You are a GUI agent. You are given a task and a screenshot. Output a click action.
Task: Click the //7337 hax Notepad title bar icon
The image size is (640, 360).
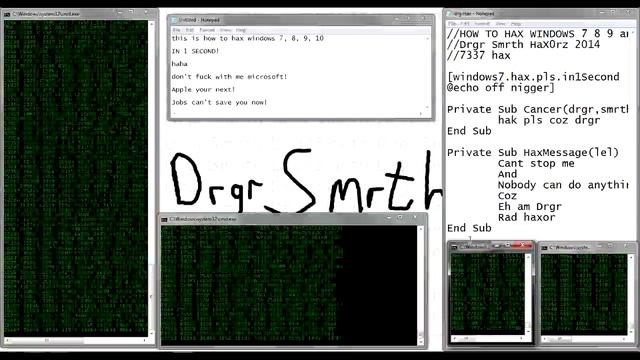(x=450, y=14)
